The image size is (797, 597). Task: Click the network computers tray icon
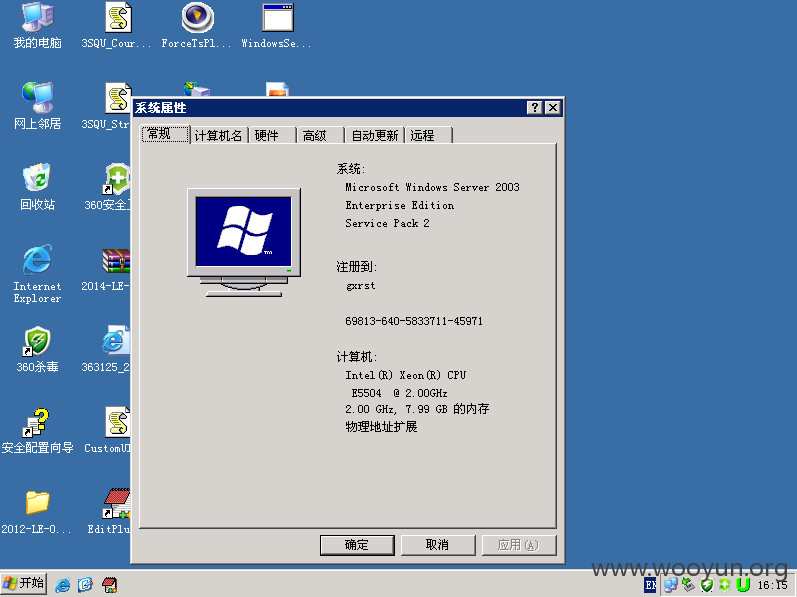pos(670,585)
